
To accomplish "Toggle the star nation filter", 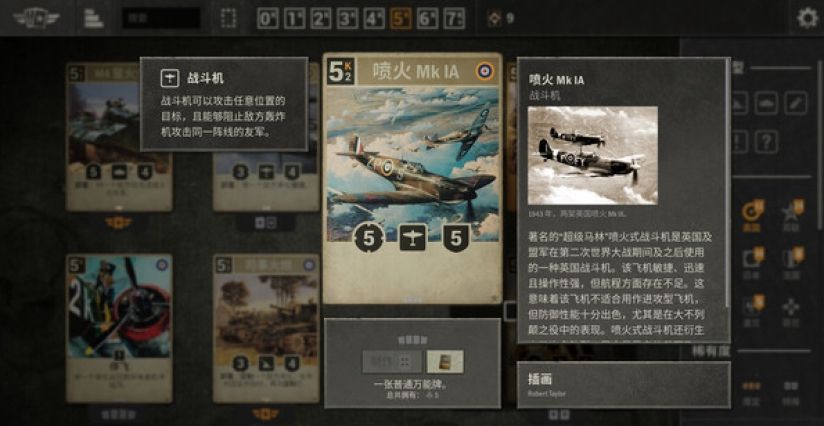I will pyautogui.click(x=791, y=213).
